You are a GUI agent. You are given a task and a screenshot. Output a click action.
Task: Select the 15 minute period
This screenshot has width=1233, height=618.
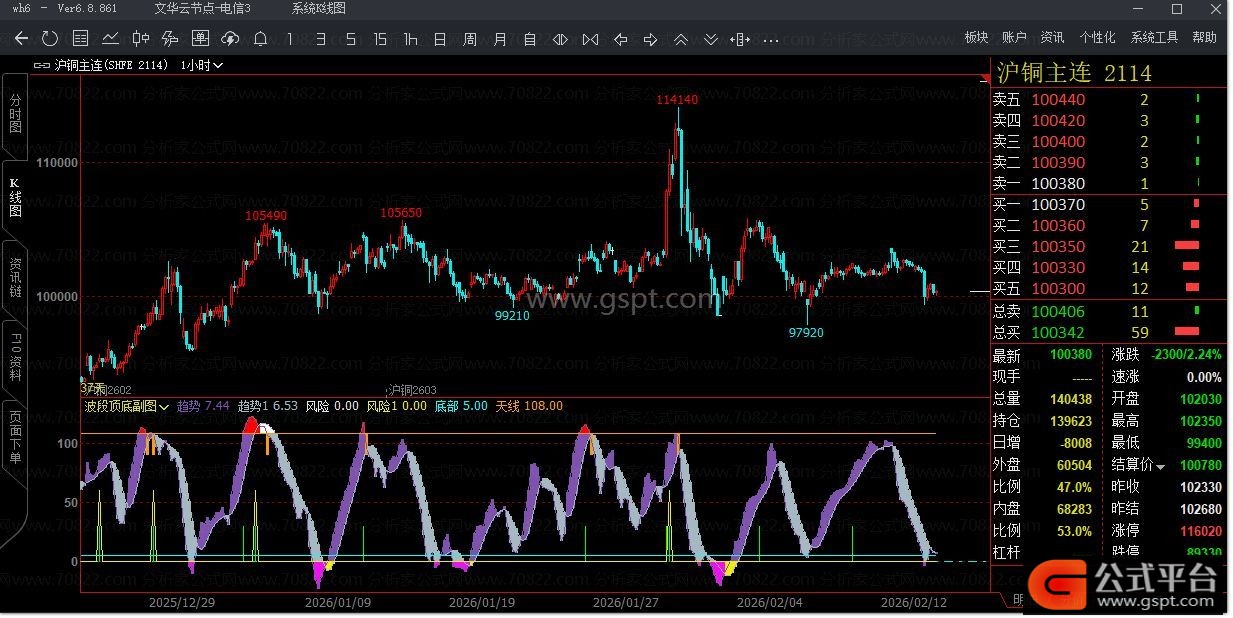380,39
